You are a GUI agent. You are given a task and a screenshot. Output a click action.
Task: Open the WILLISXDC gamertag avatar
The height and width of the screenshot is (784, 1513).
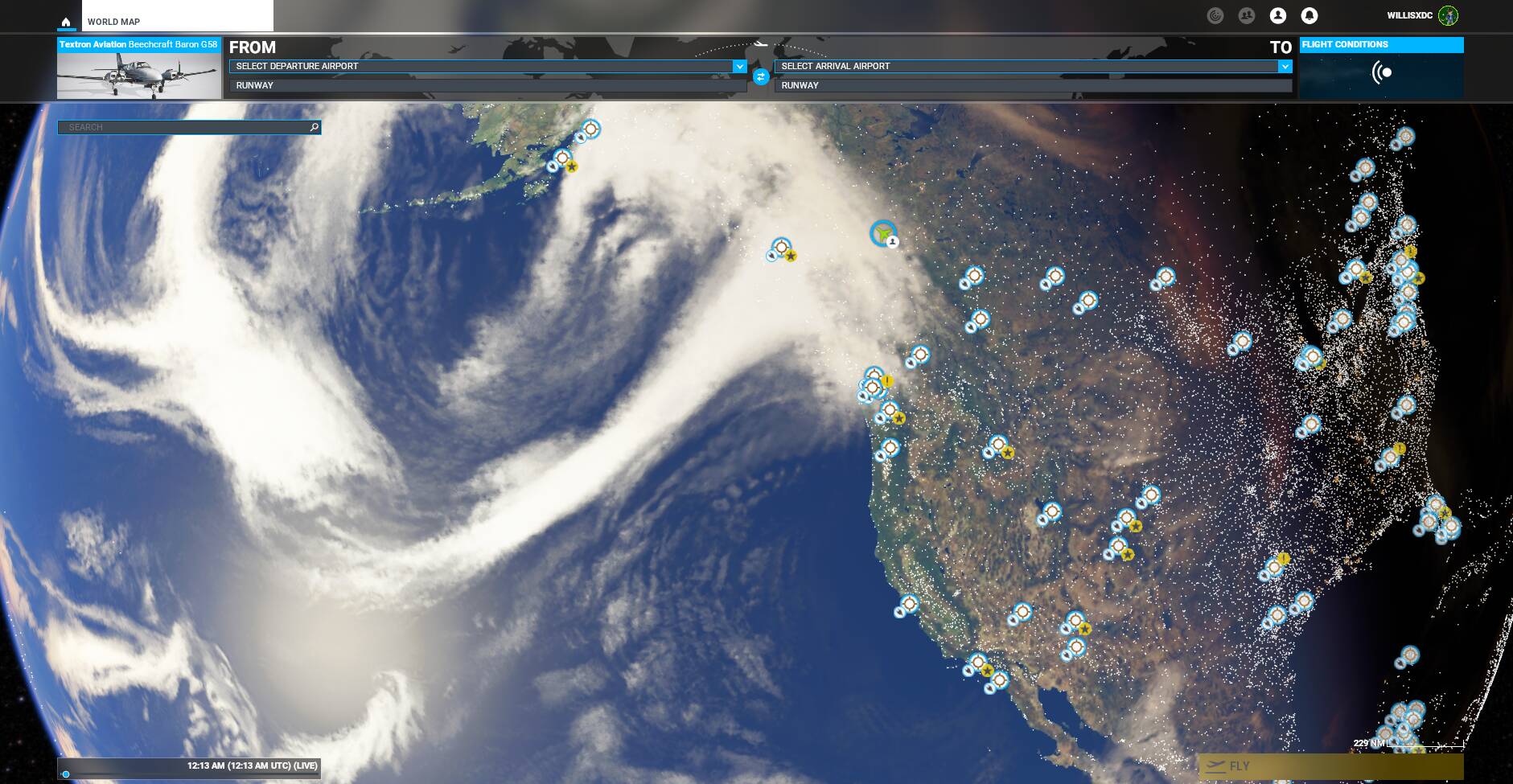point(1448,15)
